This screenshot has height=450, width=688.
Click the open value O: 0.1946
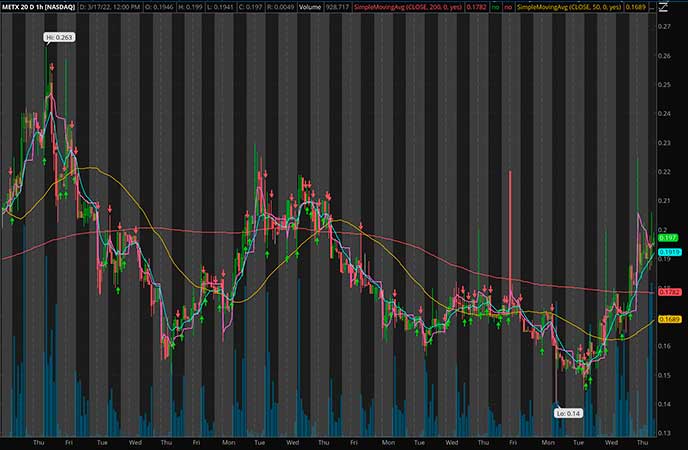pos(158,7)
